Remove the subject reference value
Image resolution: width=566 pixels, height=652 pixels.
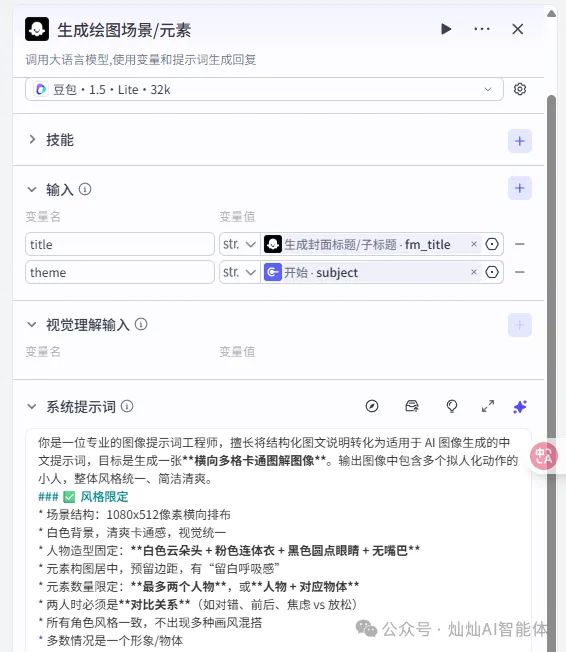click(474, 272)
